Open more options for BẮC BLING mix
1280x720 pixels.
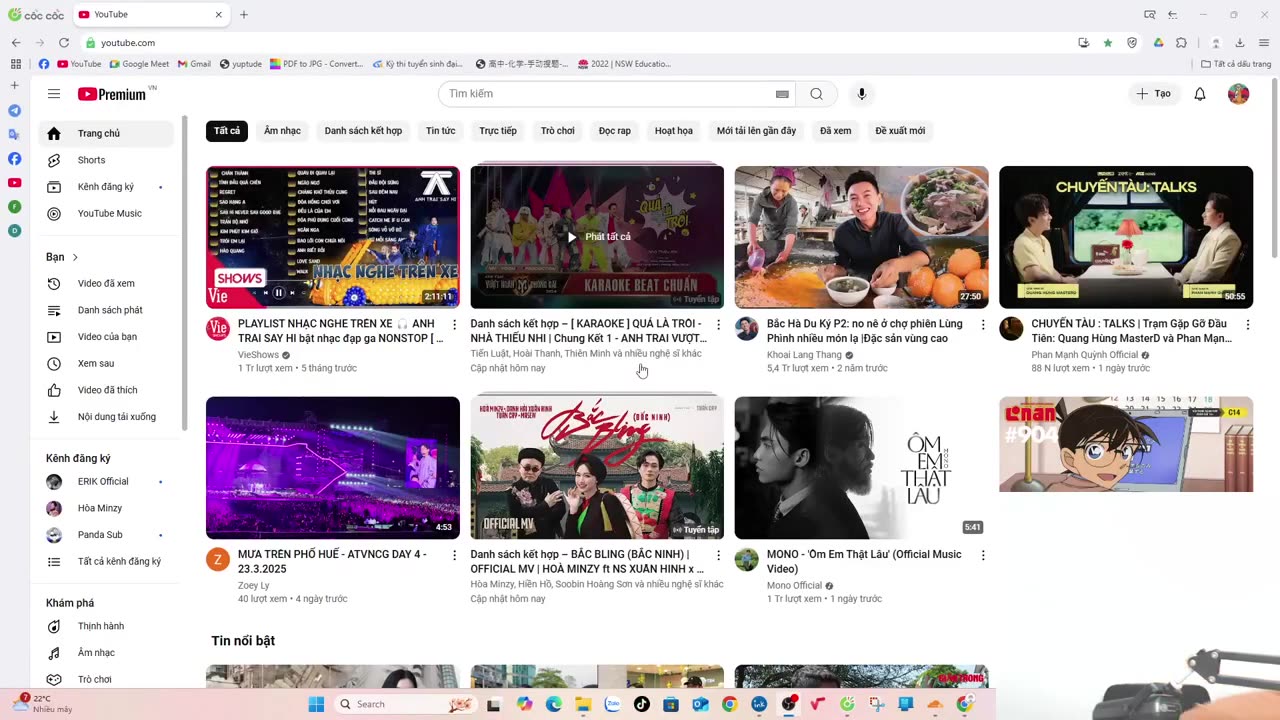(718, 555)
